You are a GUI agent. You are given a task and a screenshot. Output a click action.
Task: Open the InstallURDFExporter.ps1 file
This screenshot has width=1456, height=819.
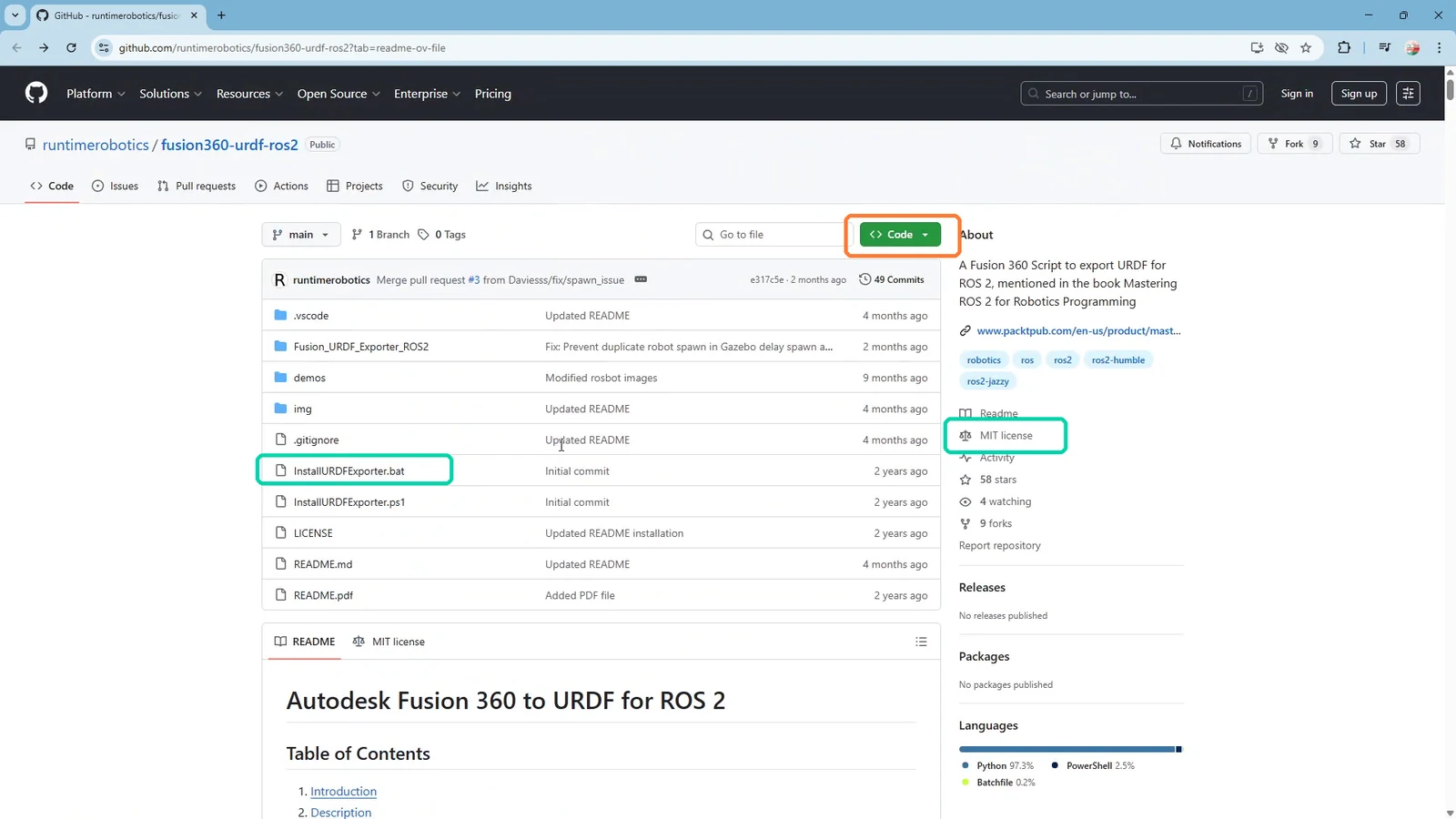point(349,502)
